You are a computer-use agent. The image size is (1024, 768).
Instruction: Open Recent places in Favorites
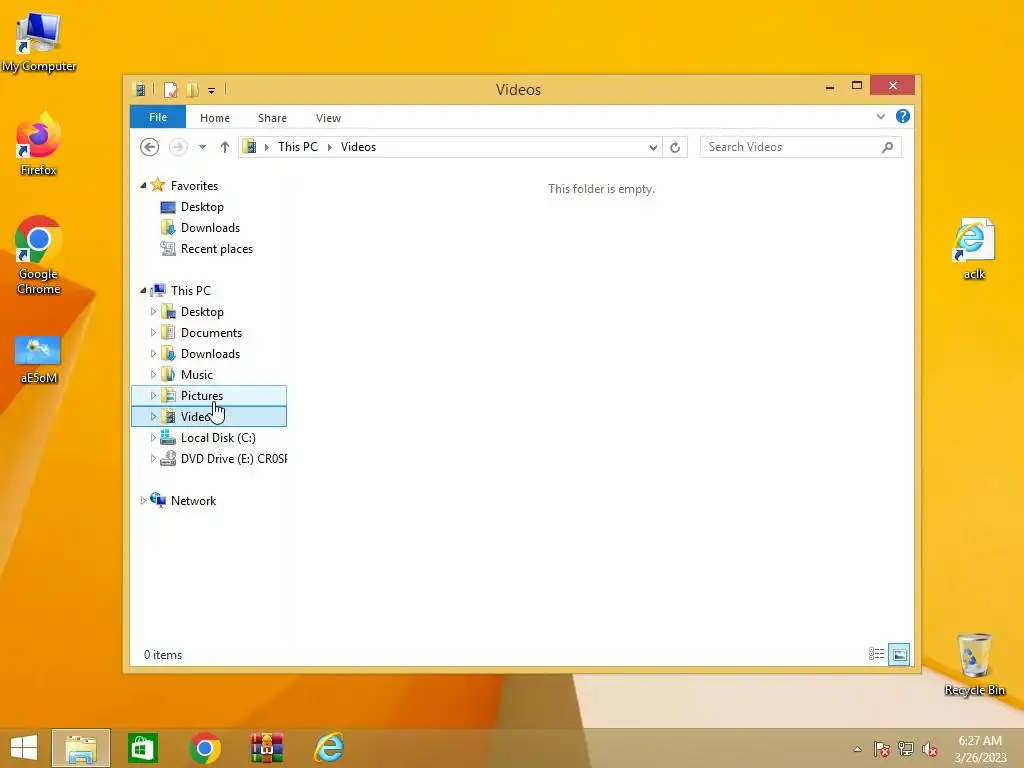[x=217, y=249]
